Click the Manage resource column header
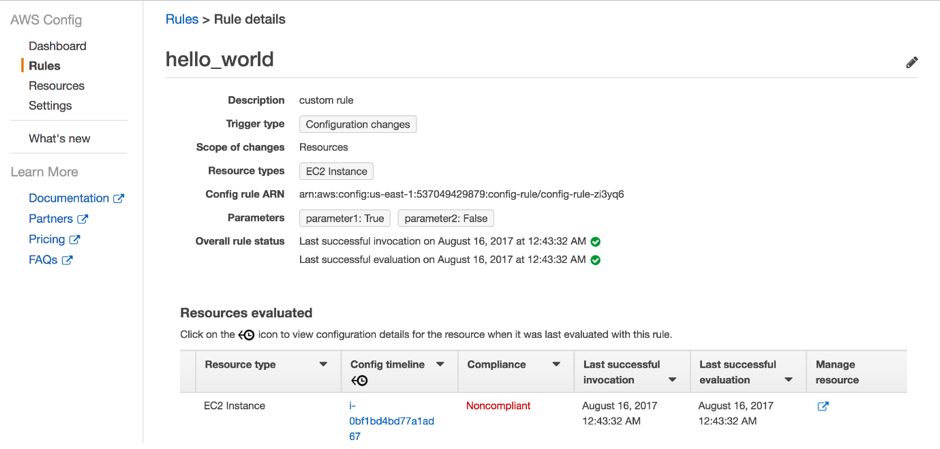This screenshot has width=940, height=449. pyautogui.click(x=837, y=372)
